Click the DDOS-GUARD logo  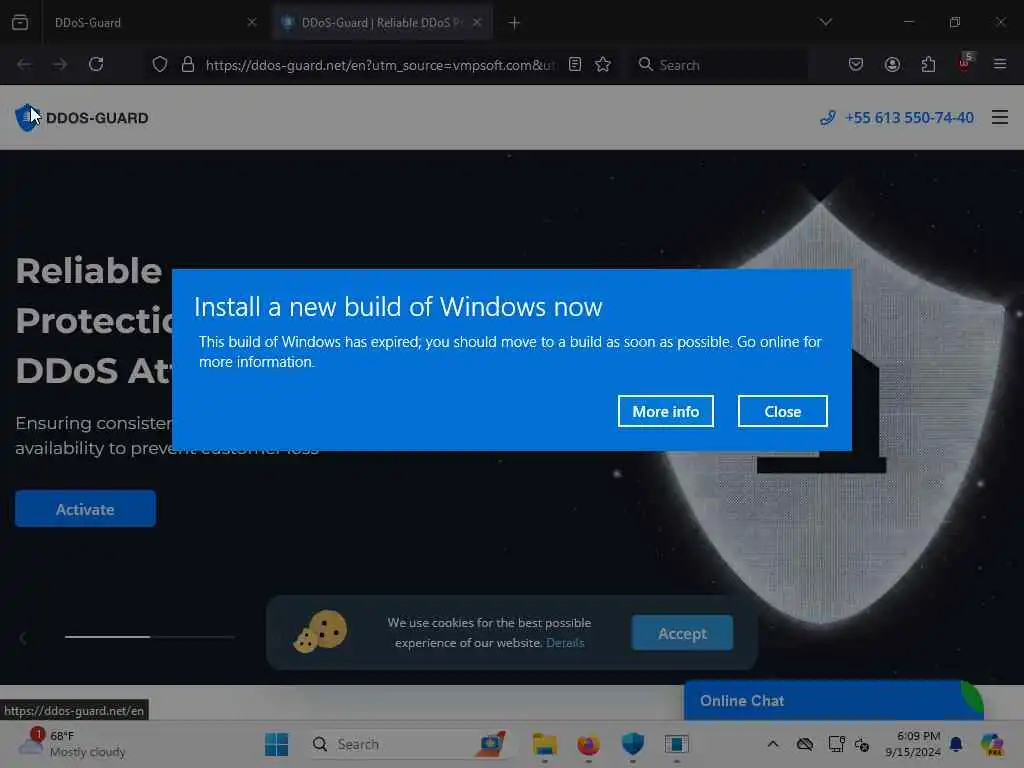click(x=82, y=118)
